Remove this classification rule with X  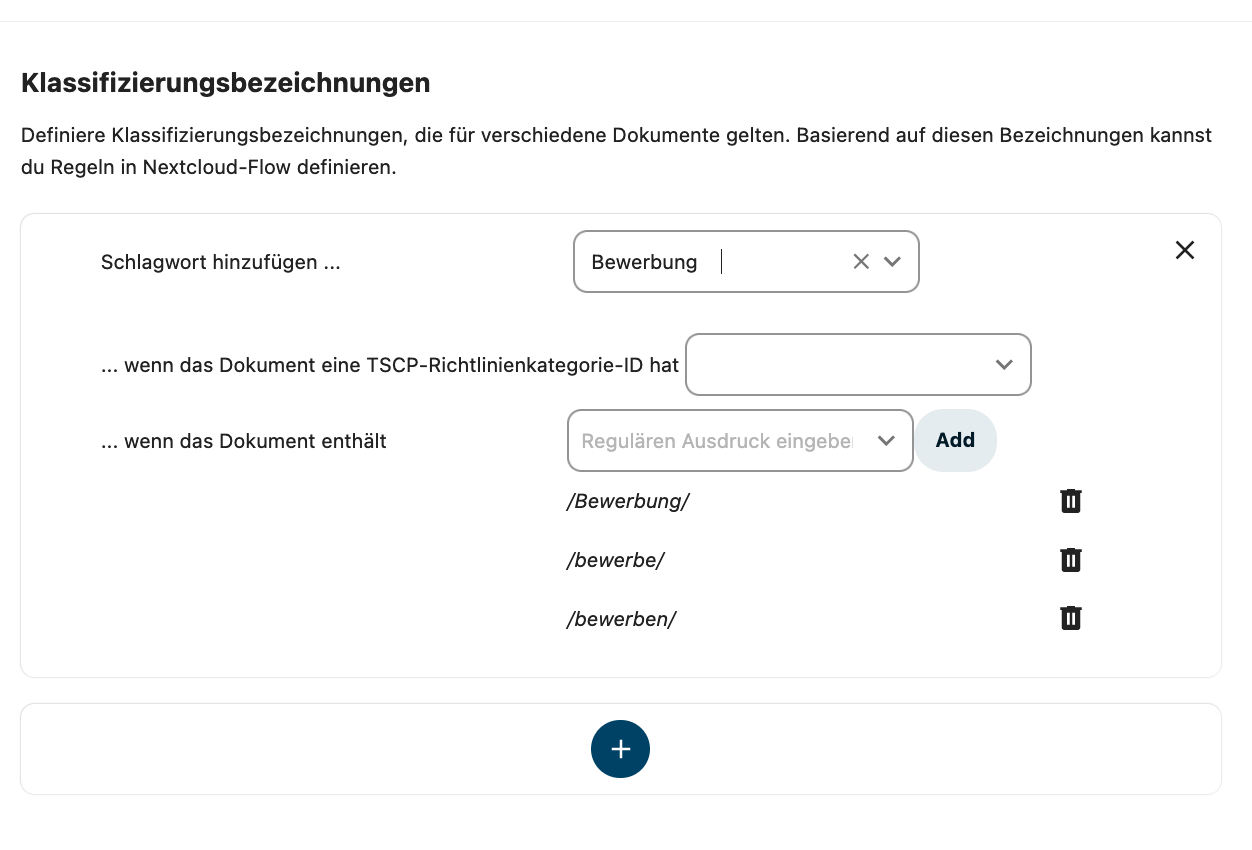(1185, 250)
